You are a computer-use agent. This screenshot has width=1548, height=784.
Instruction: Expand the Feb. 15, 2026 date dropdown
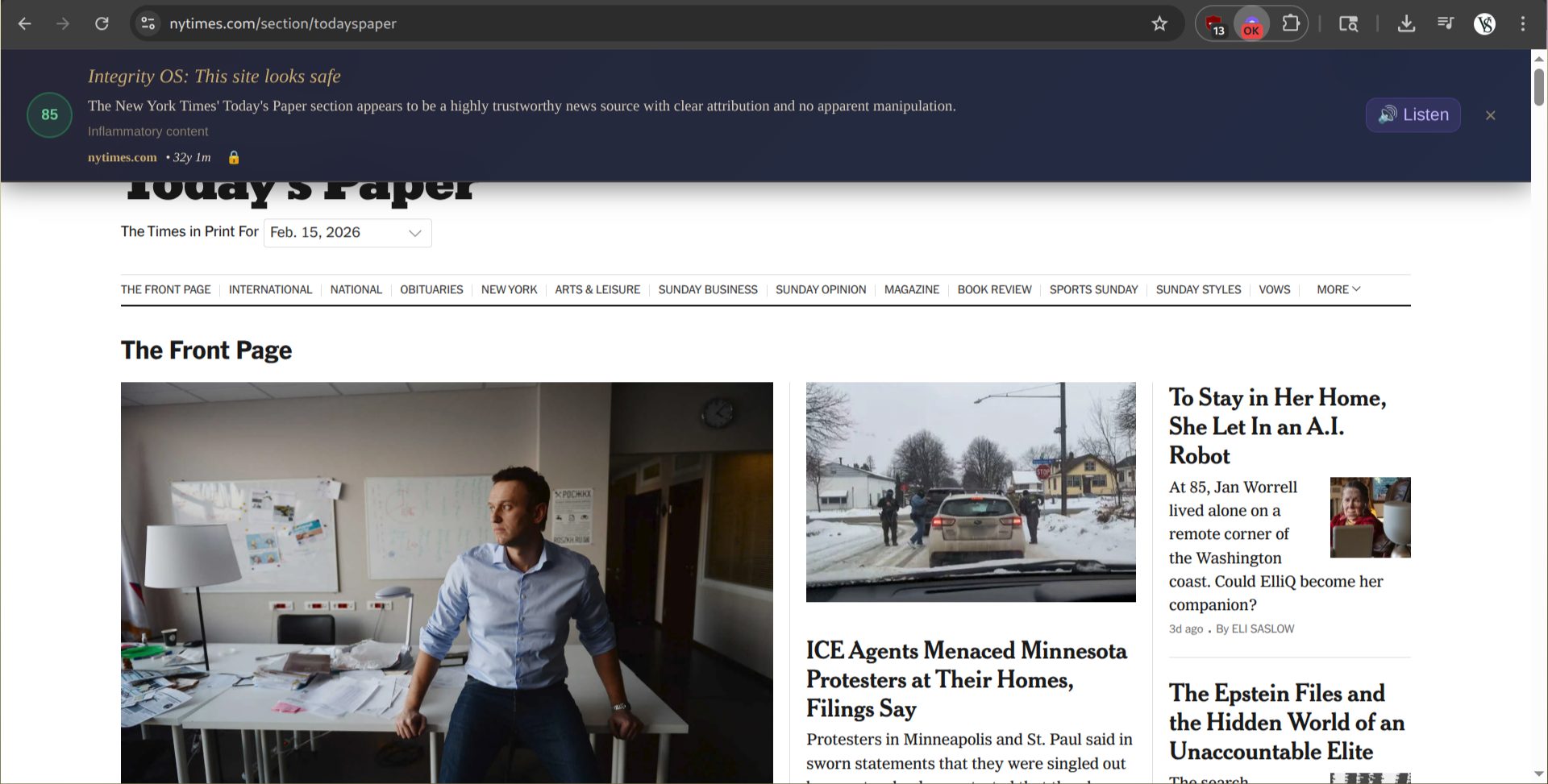347,233
